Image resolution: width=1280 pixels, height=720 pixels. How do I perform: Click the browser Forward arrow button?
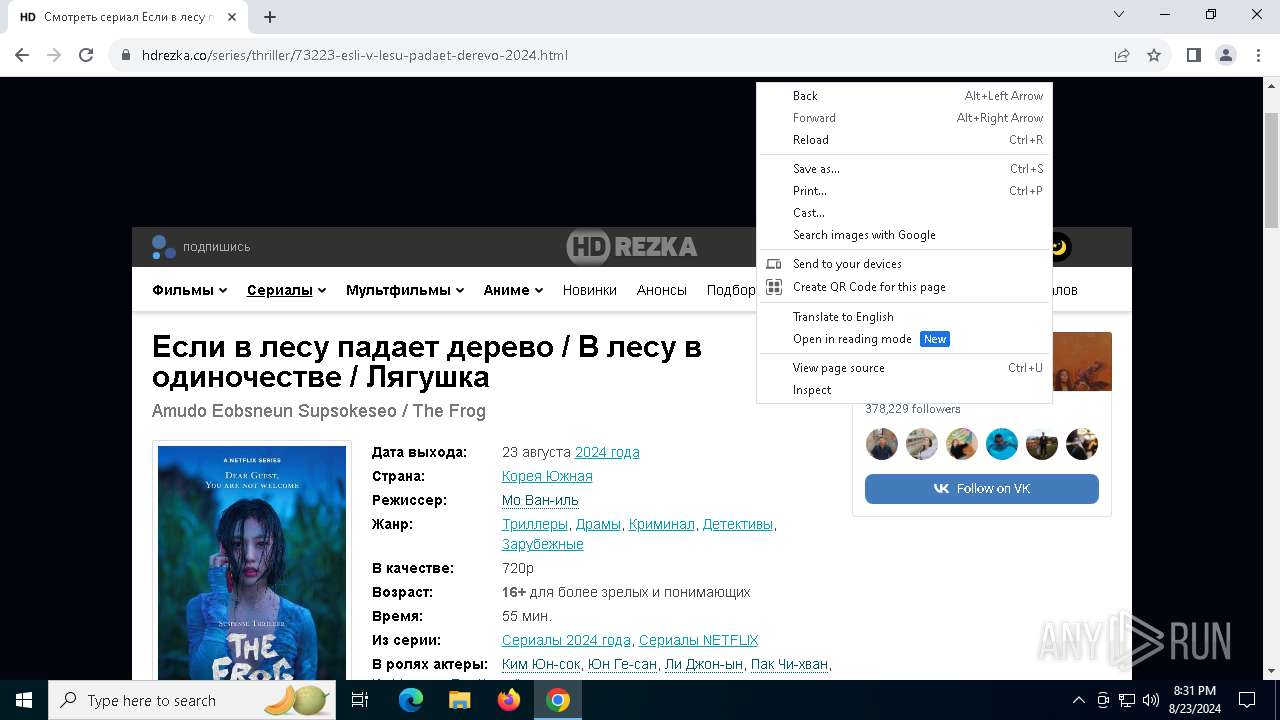coord(54,55)
